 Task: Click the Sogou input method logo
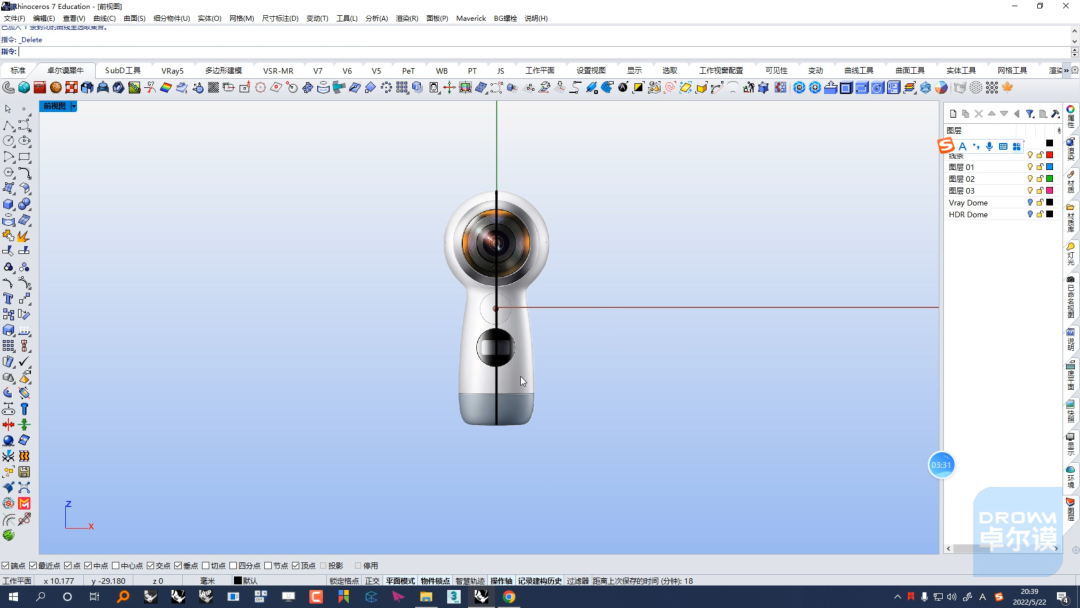pyautogui.click(x=946, y=145)
